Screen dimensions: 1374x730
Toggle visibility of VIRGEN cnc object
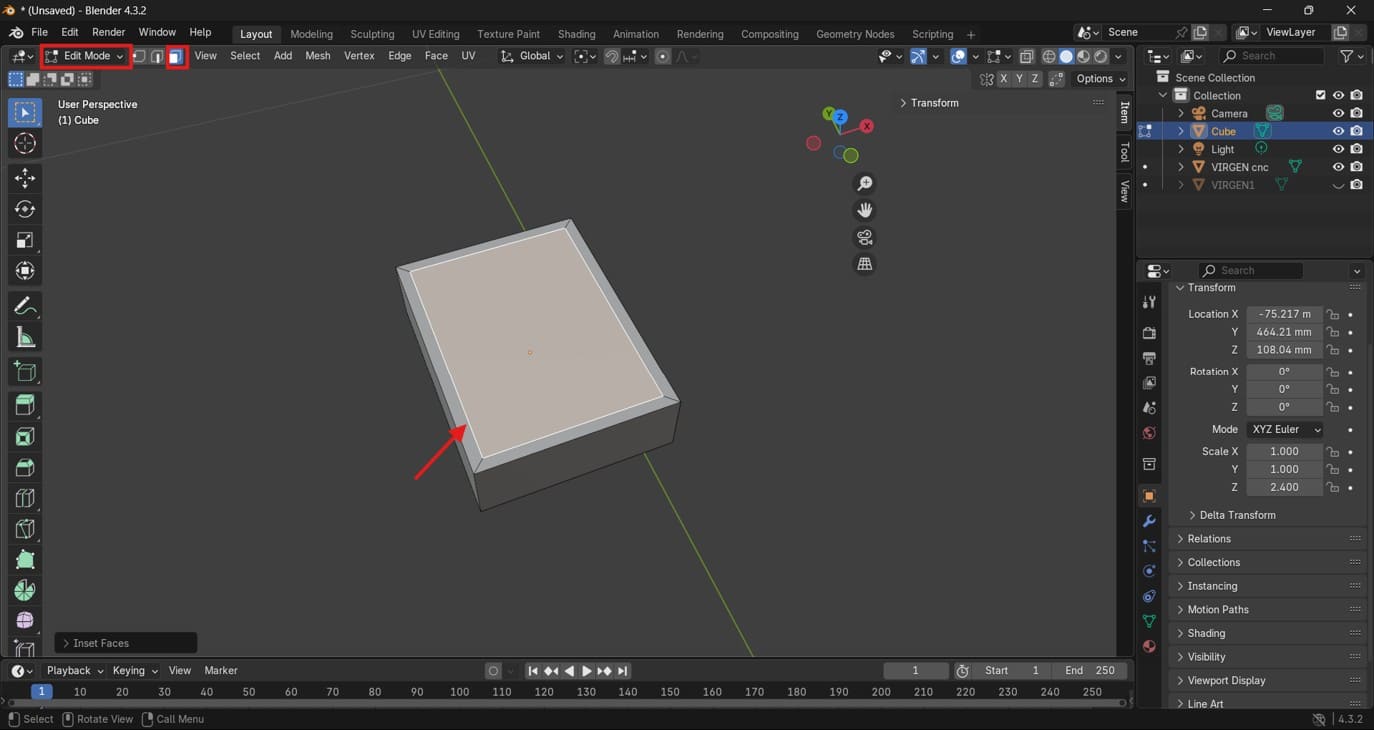point(1338,167)
